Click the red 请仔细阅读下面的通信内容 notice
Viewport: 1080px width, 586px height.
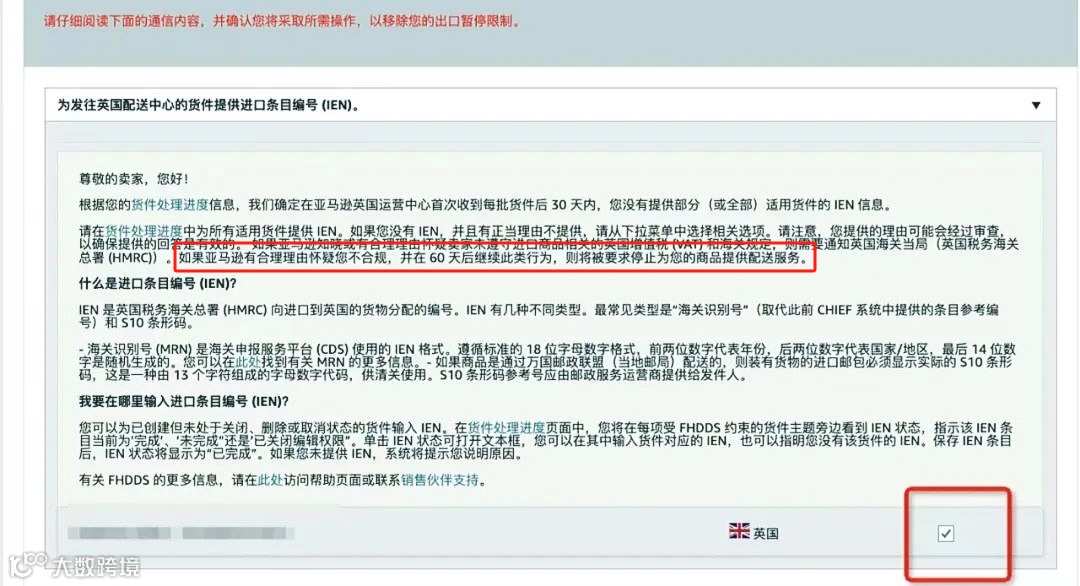(x=282, y=21)
